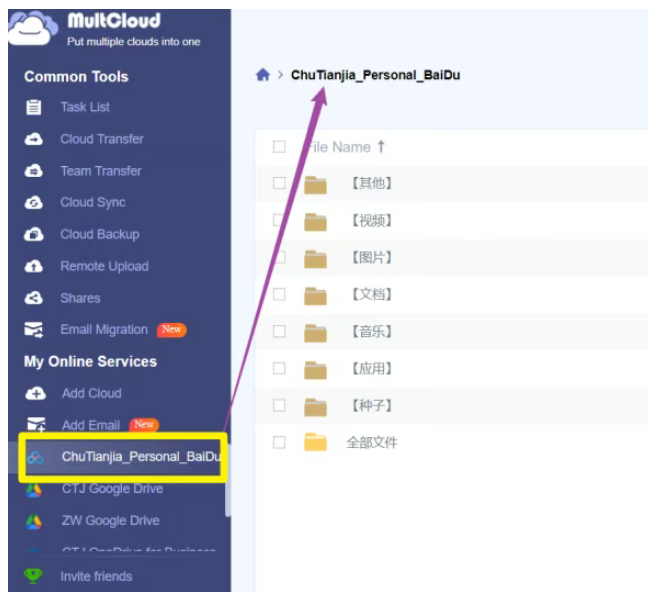Click the File Name column header
Viewport: 648px width, 592px height.
click(340, 147)
